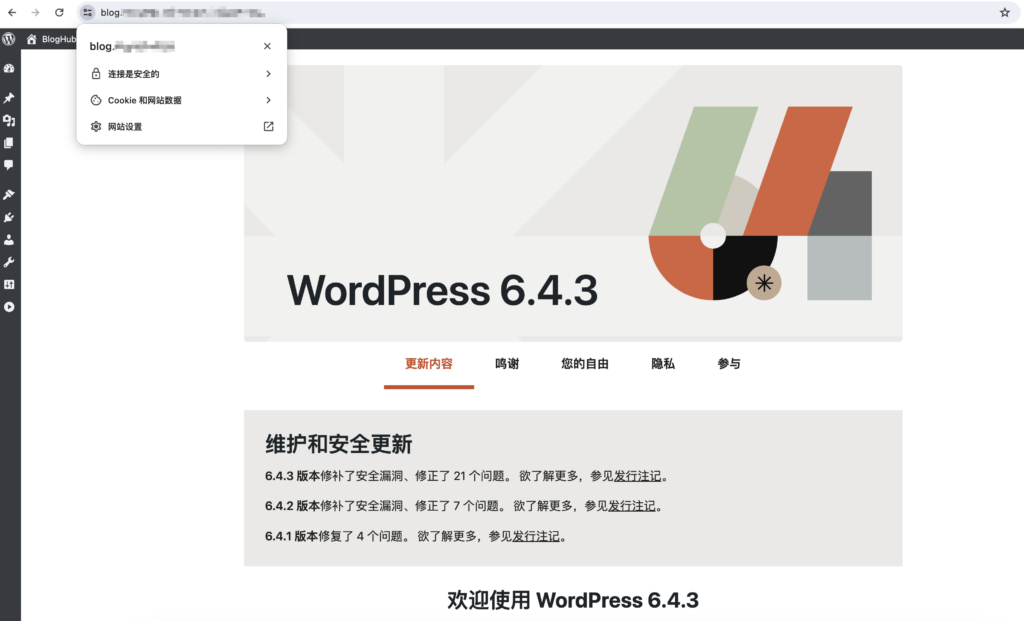Open the Media library icon
The height and width of the screenshot is (621, 1024).
click(9, 120)
